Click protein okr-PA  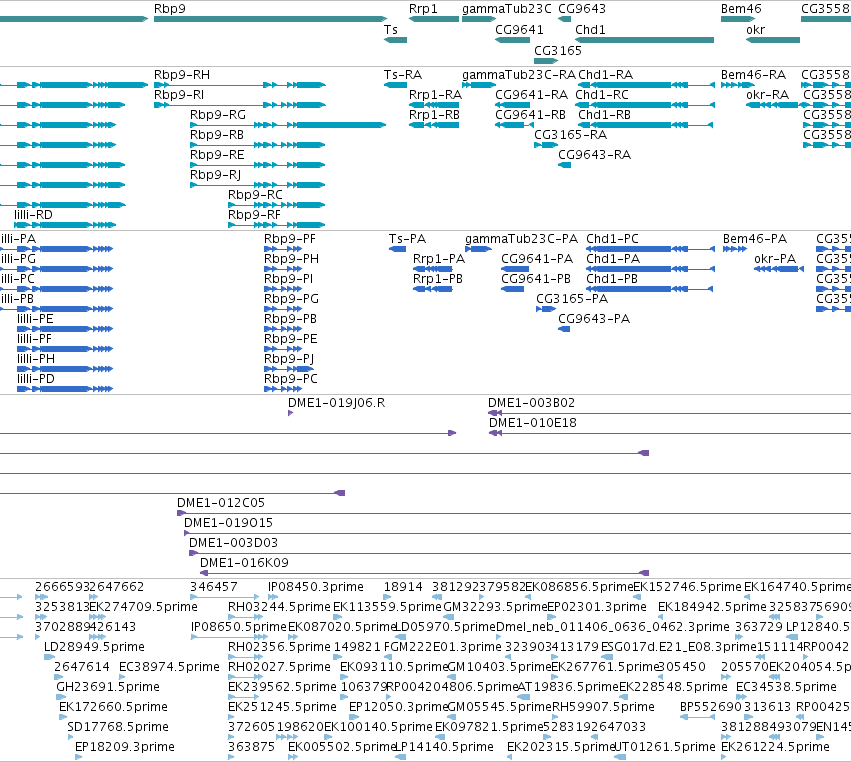[775, 259]
